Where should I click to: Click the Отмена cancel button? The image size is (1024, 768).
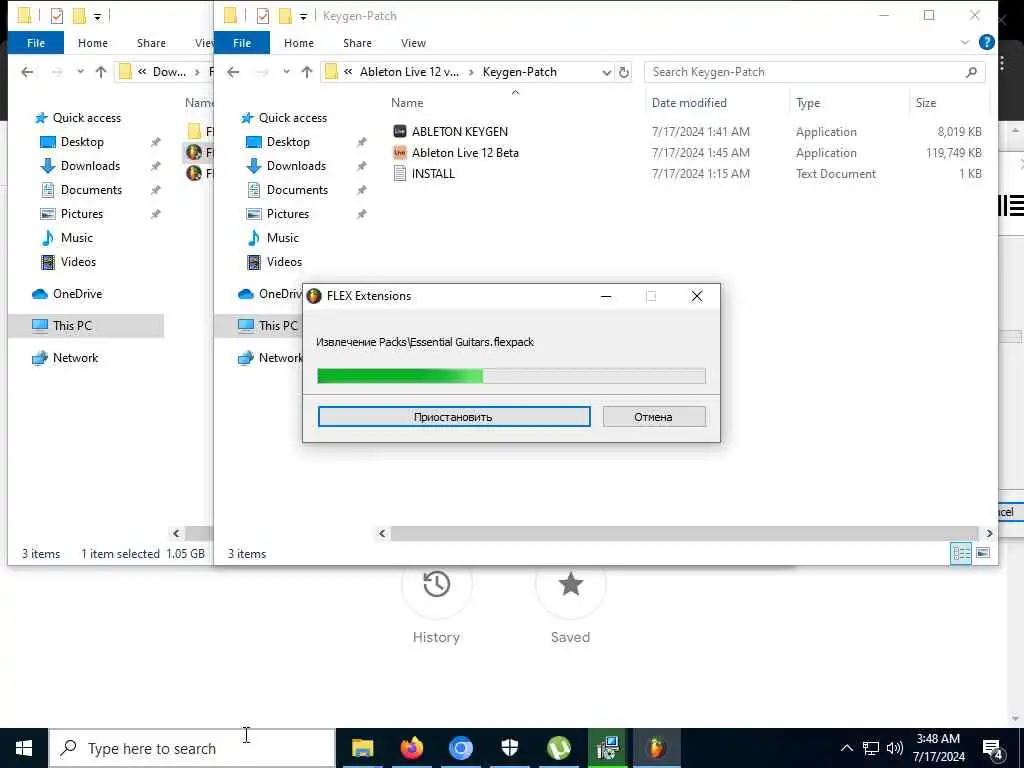[x=654, y=417]
